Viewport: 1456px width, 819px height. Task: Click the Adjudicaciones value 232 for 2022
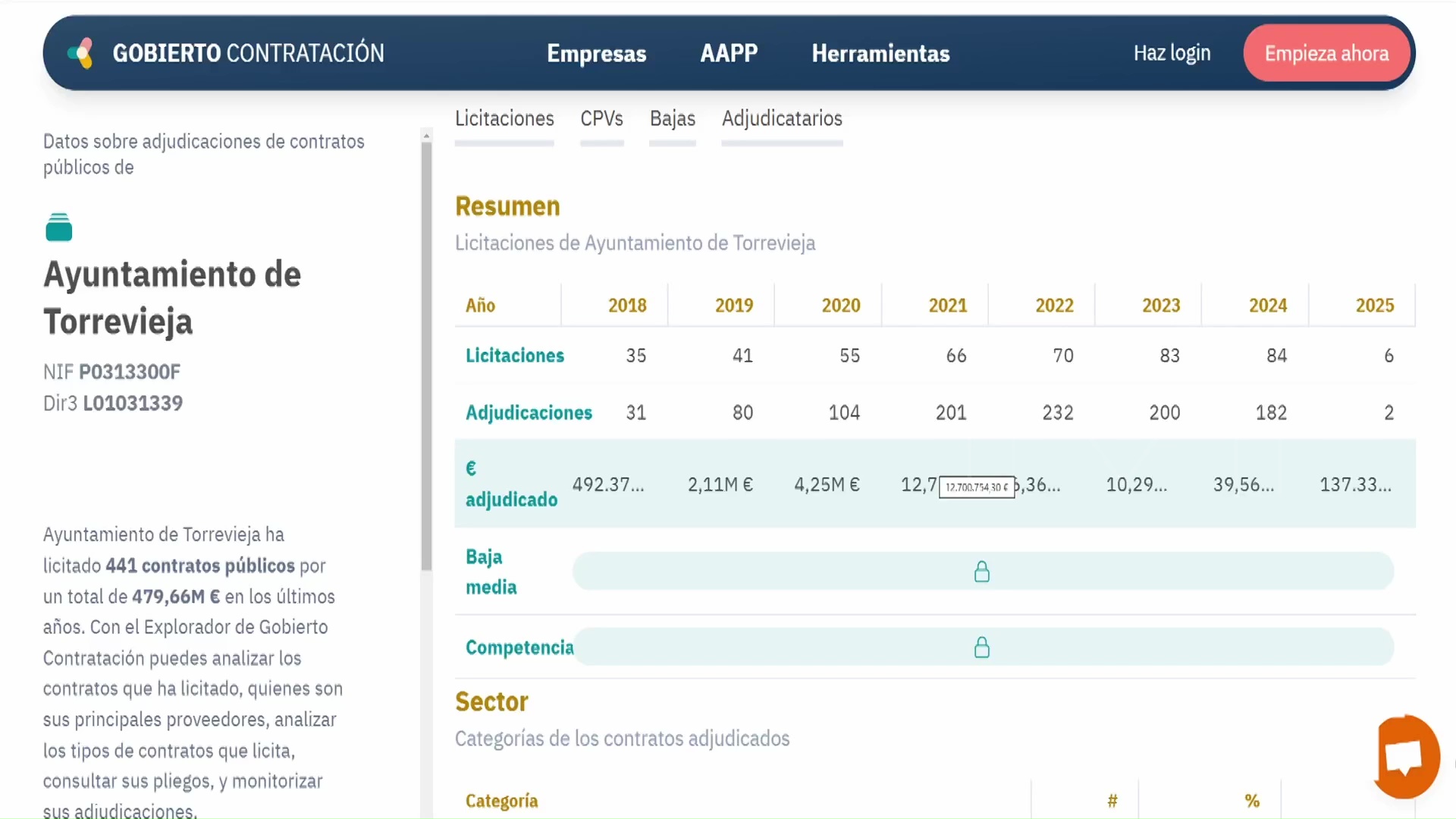coord(1058,413)
